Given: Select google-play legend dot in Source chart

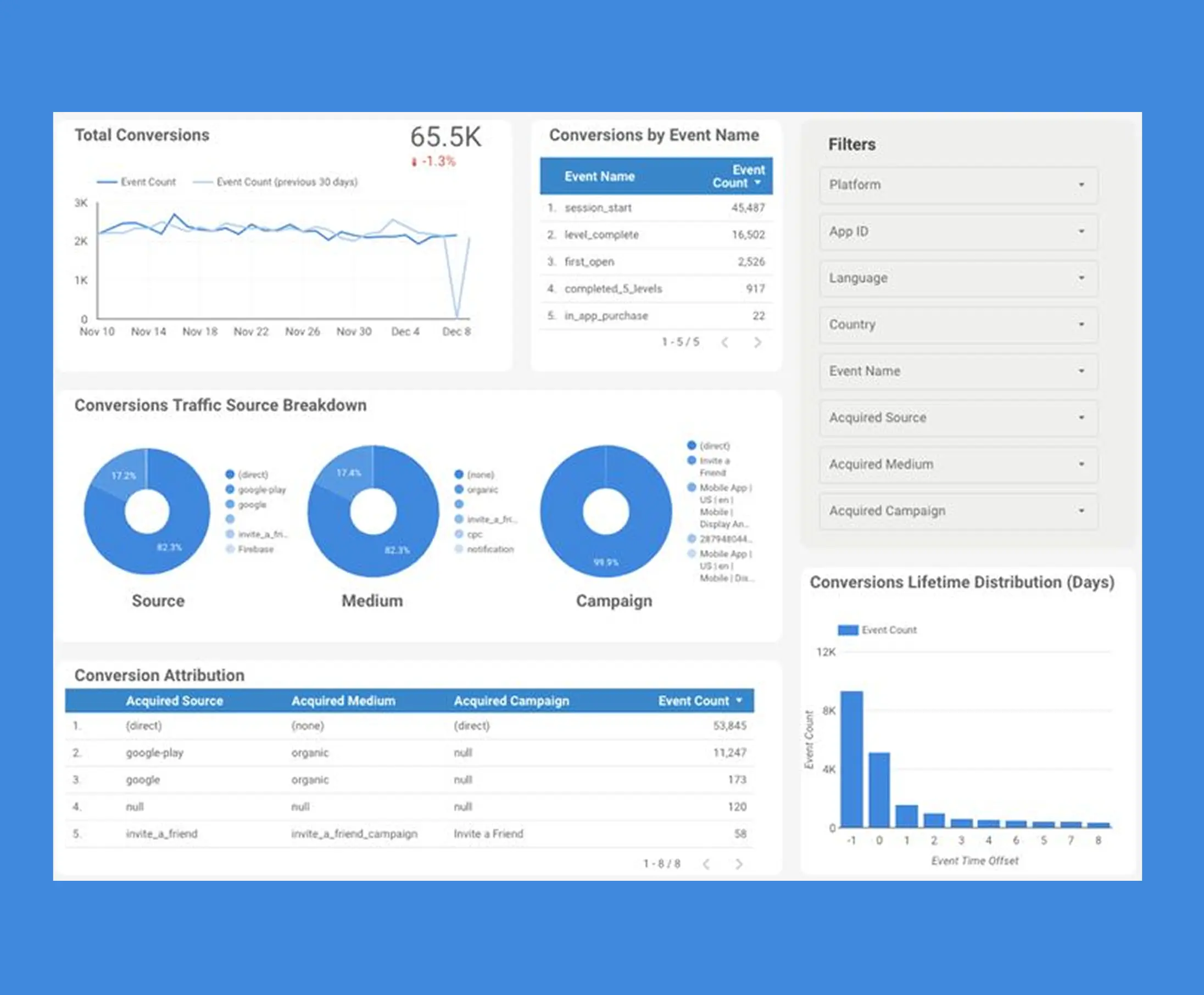Looking at the screenshot, I should [x=230, y=489].
